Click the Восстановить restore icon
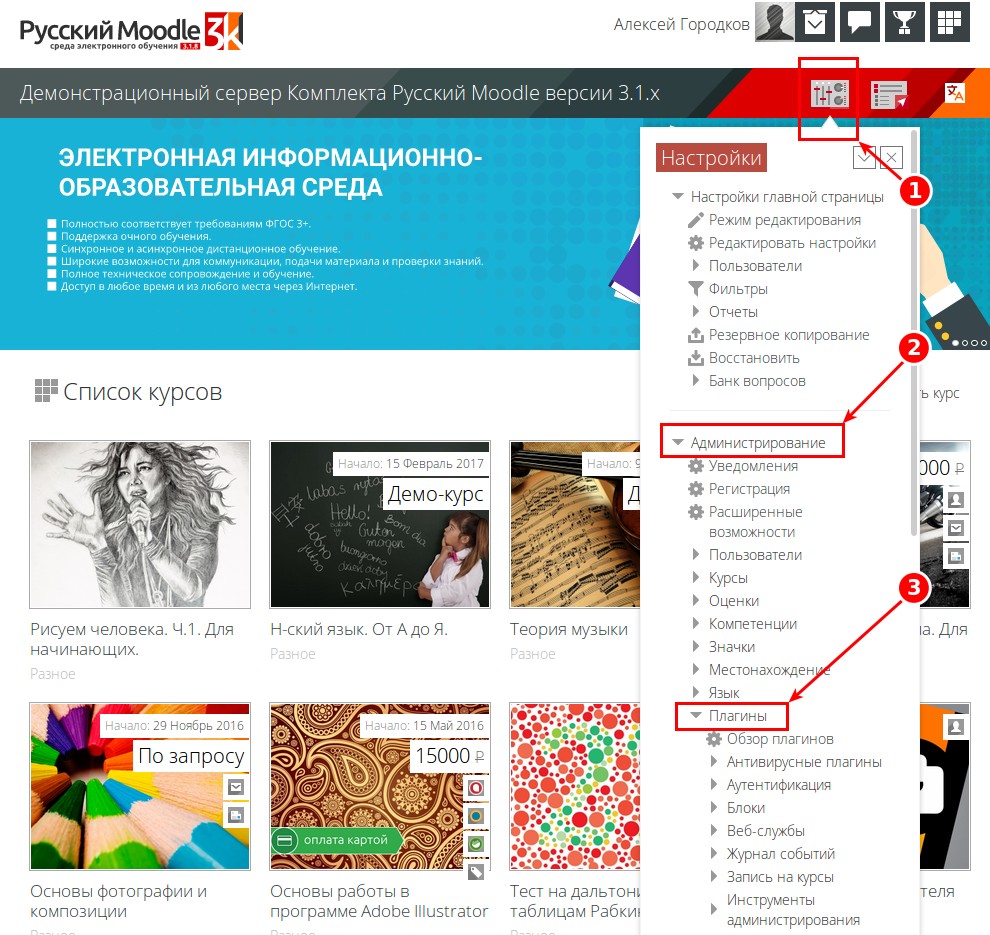Viewport: 990px width, 935px height. (695, 358)
